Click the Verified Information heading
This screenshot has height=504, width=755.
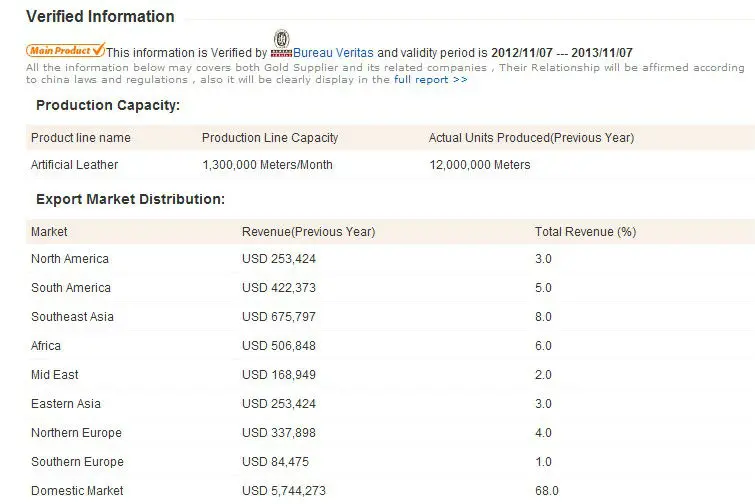pos(100,17)
